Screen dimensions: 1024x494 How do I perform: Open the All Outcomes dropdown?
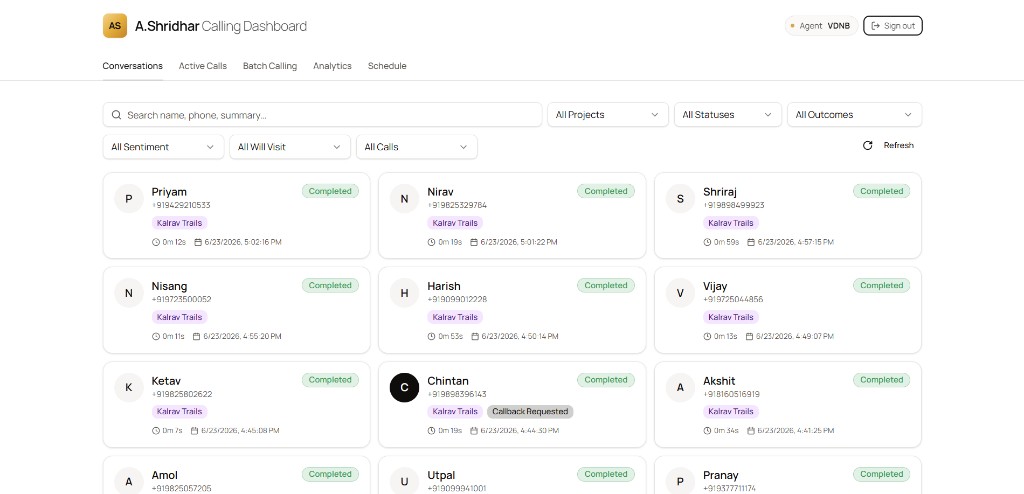(x=854, y=114)
